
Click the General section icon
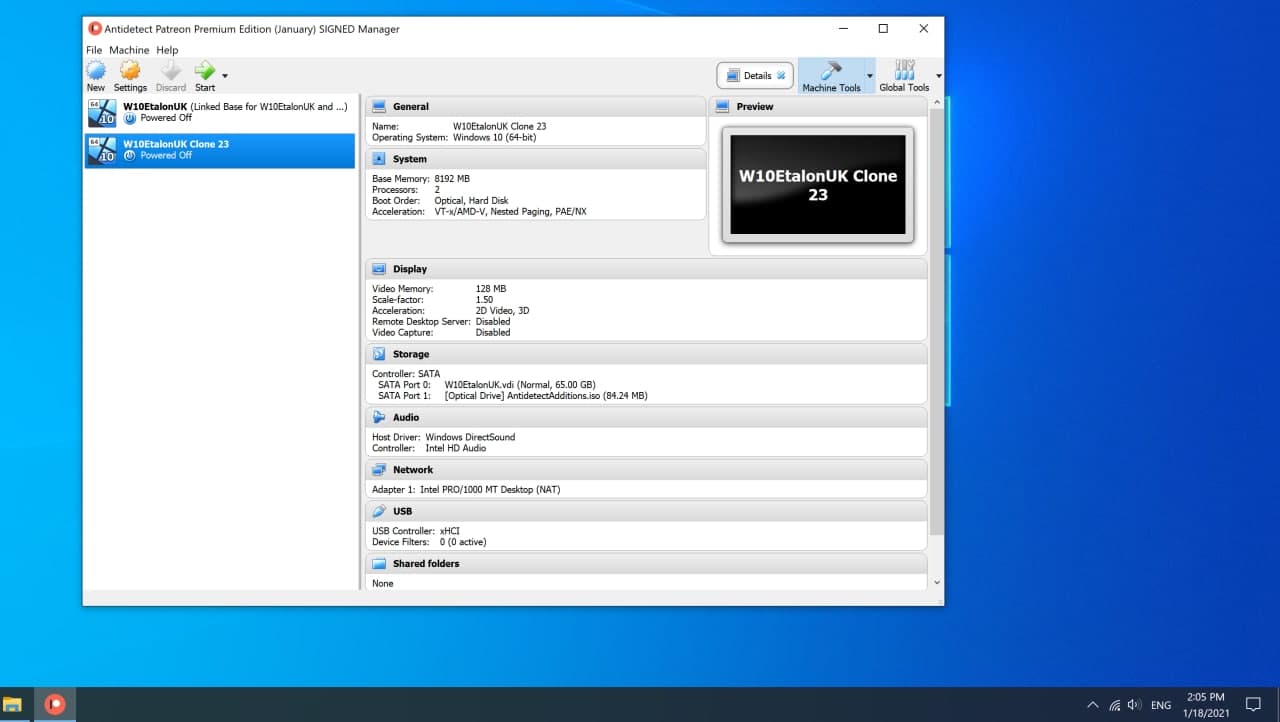click(379, 107)
